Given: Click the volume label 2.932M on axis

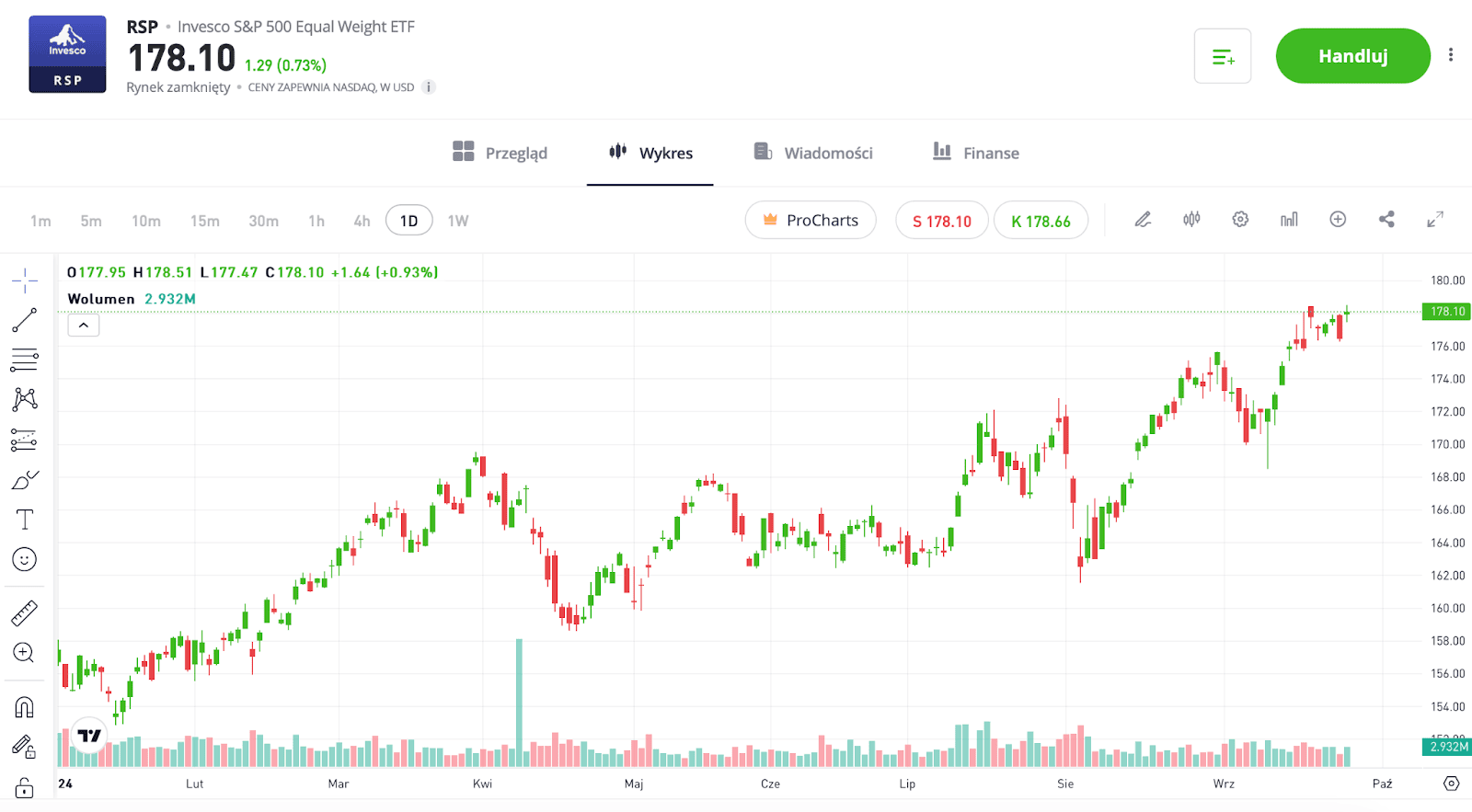Looking at the screenshot, I should (x=1447, y=747).
